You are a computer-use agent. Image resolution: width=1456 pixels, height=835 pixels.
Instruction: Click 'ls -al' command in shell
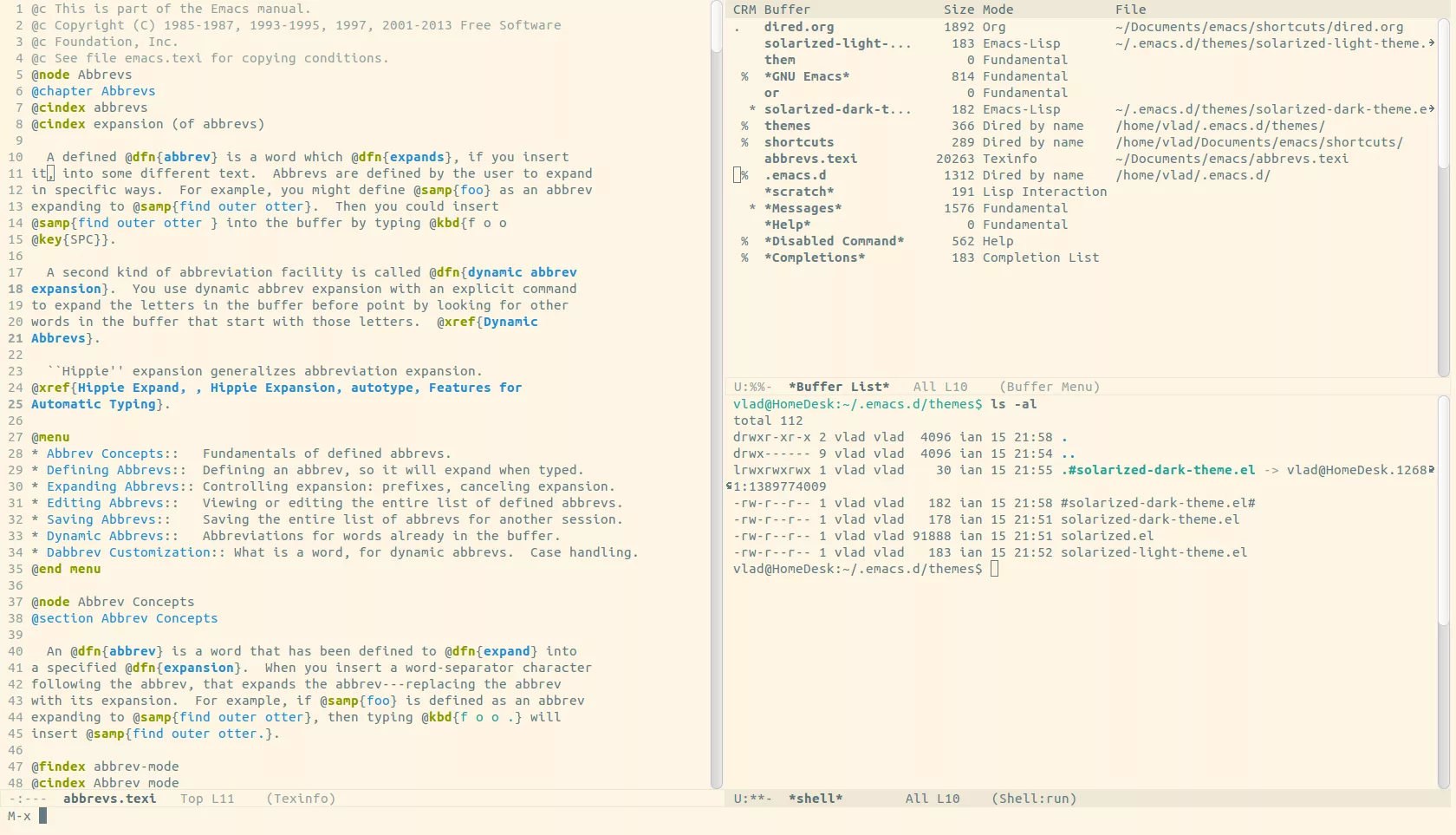tap(1014, 404)
